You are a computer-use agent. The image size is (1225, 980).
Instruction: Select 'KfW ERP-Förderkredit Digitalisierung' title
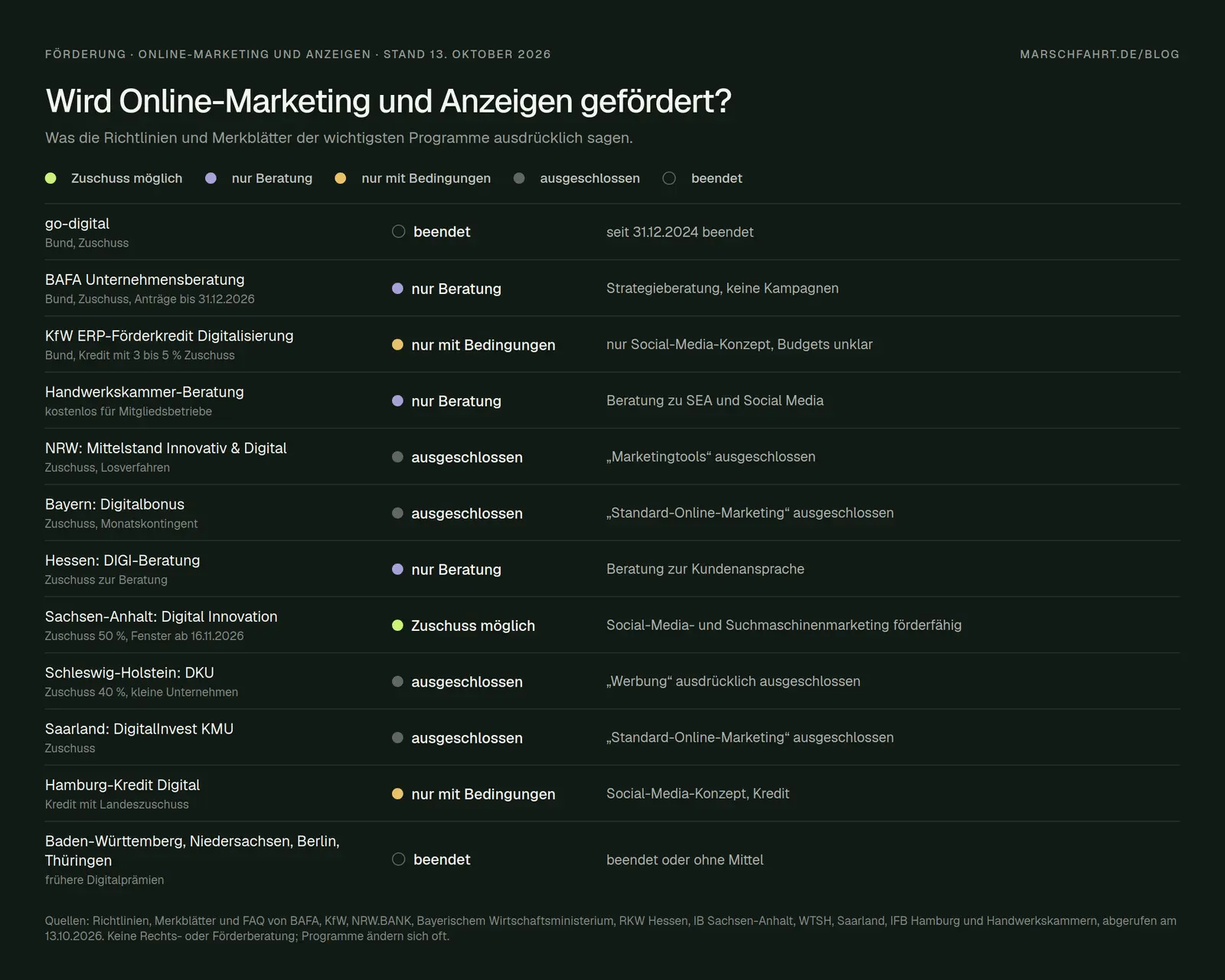[169, 335]
